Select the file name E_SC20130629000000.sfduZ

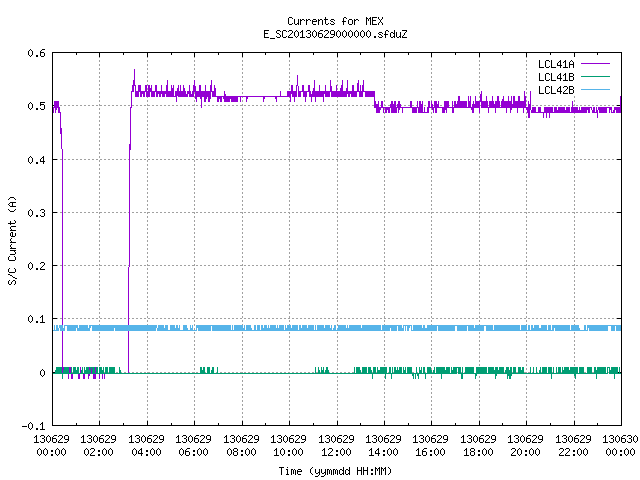[335, 34]
